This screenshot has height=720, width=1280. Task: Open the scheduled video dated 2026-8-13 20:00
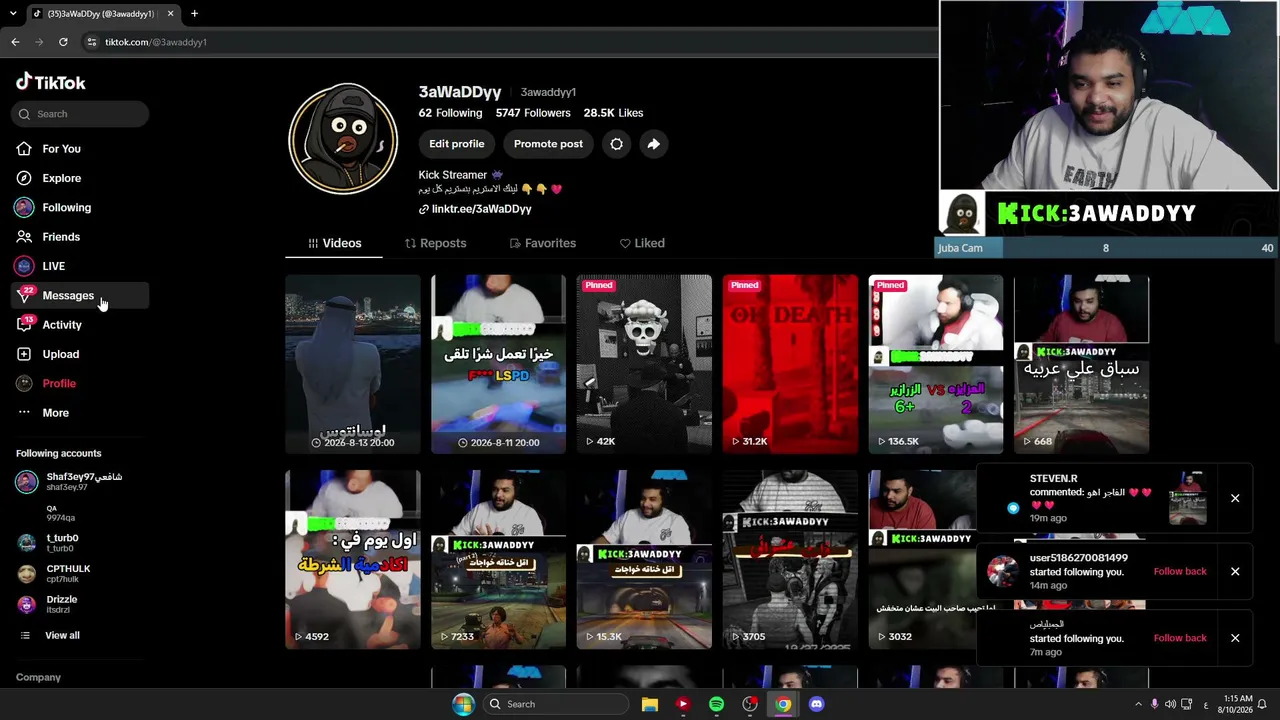(353, 364)
